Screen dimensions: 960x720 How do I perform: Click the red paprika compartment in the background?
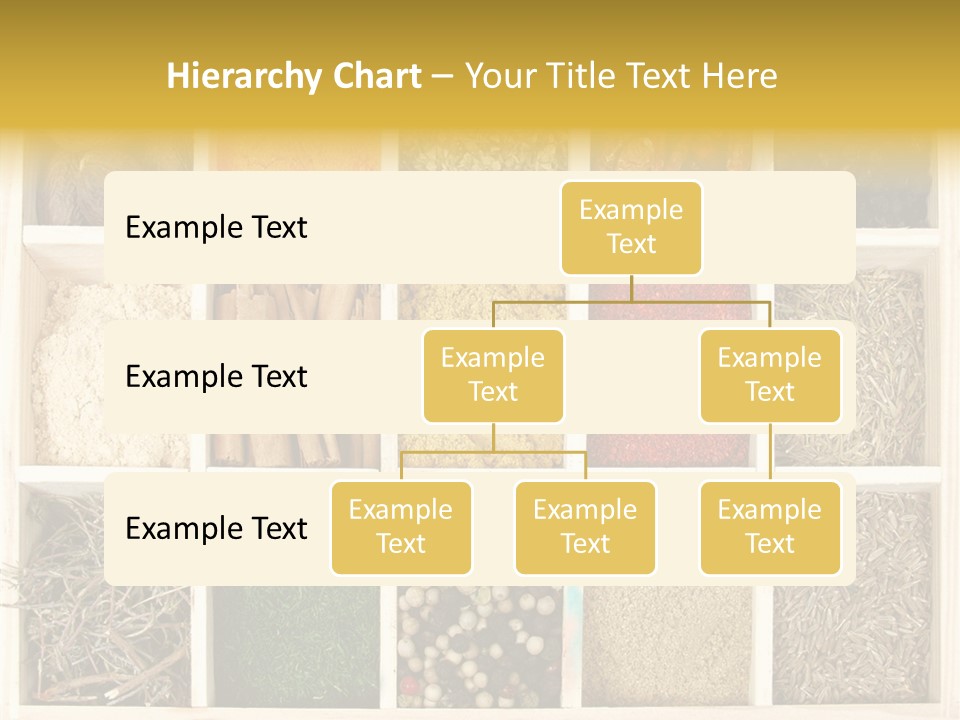click(667, 452)
